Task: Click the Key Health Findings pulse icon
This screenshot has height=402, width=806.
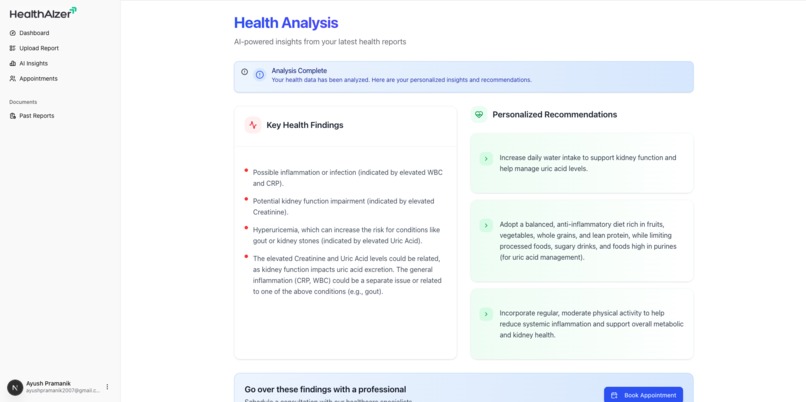Action: pos(253,125)
